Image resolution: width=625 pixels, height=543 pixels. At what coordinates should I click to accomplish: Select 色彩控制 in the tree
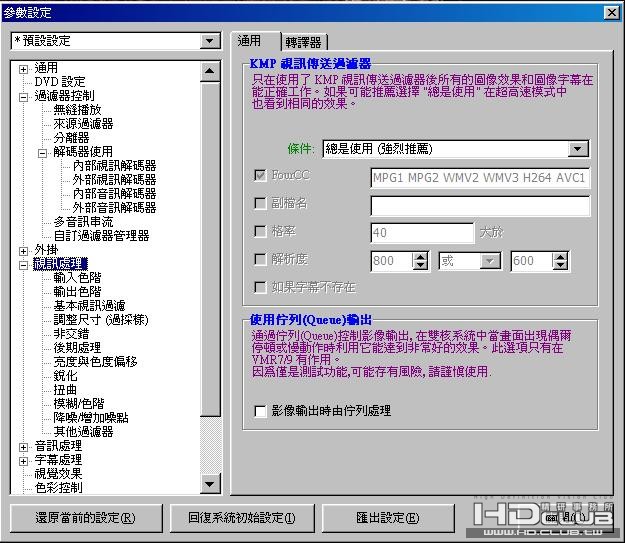[x=58, y=488]
